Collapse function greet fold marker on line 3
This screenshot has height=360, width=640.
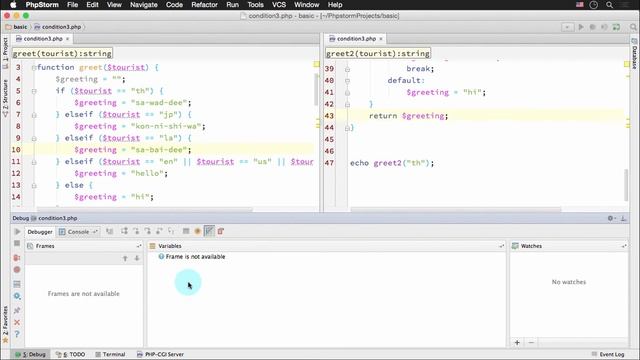pos(34,68)
